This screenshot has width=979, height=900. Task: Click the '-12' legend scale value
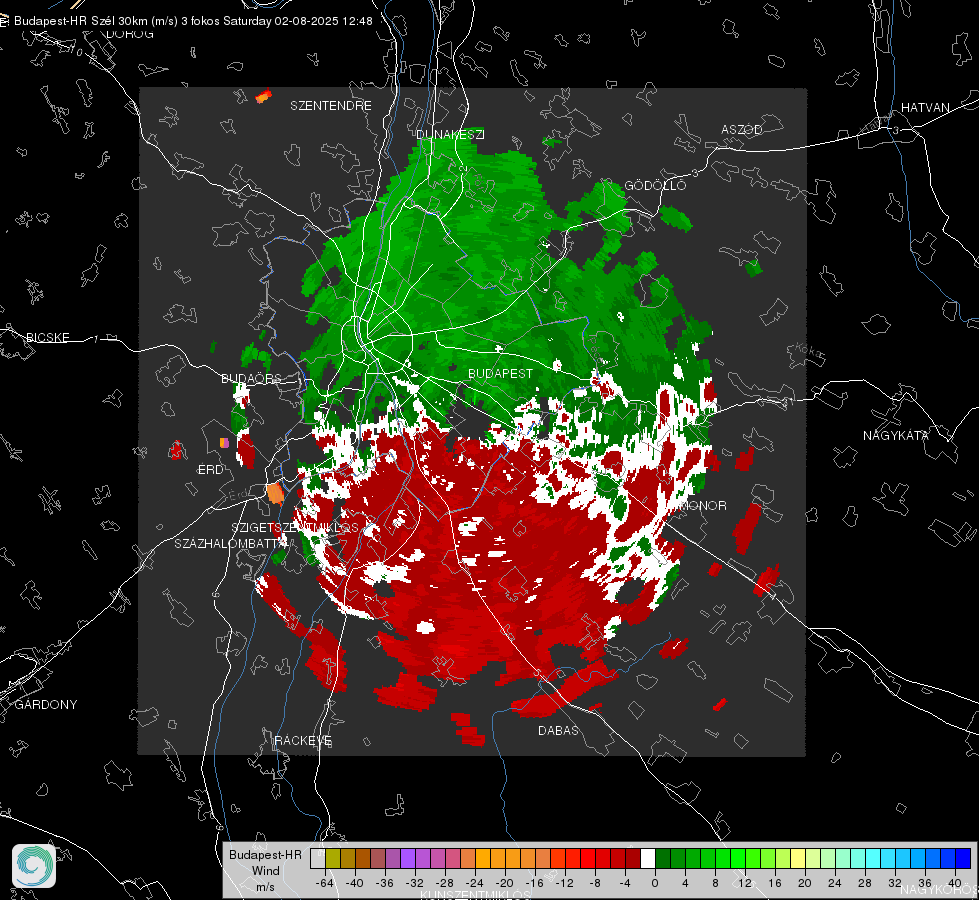564,883
